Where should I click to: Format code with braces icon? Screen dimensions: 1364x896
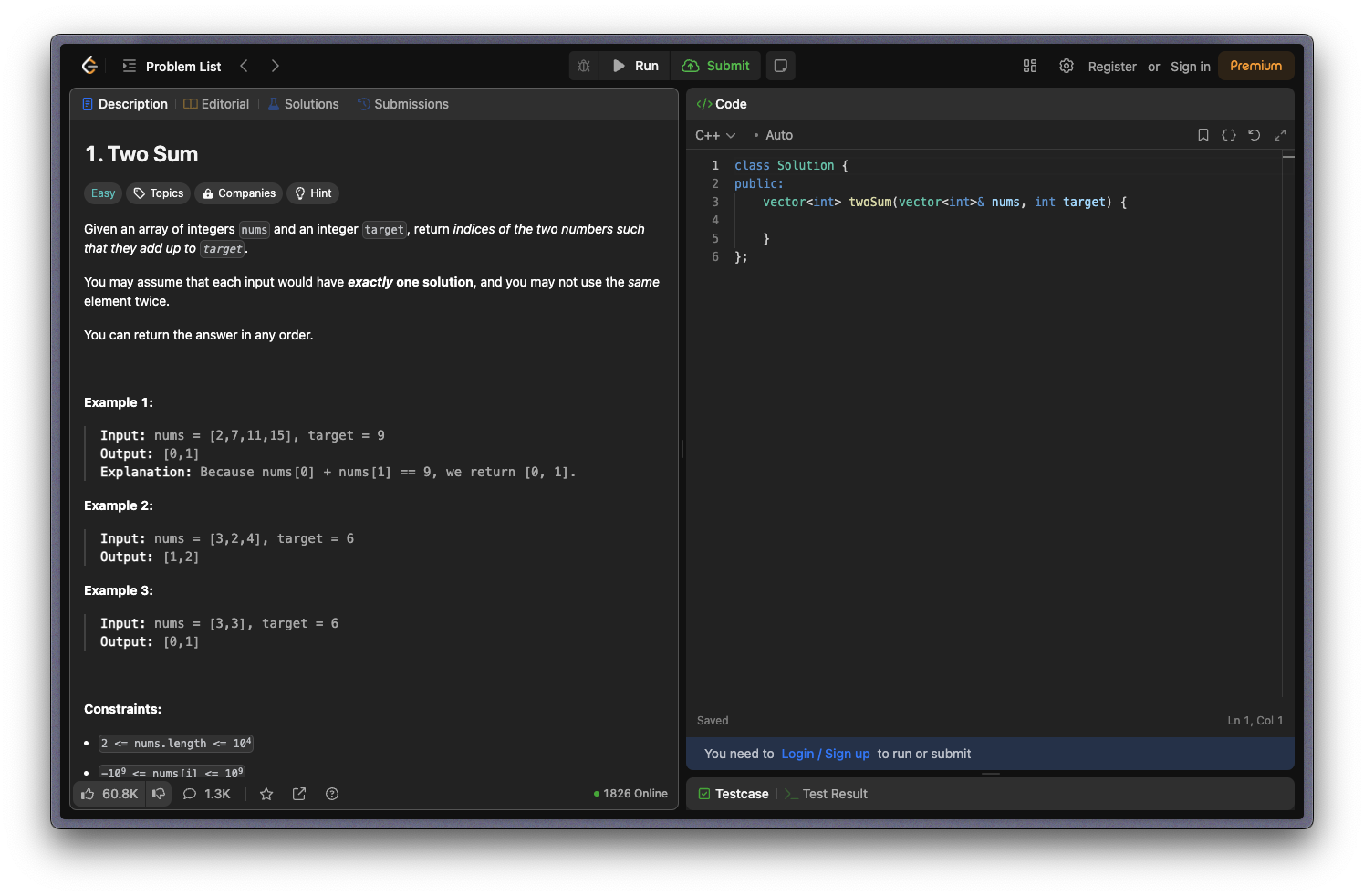(1229, 135)
